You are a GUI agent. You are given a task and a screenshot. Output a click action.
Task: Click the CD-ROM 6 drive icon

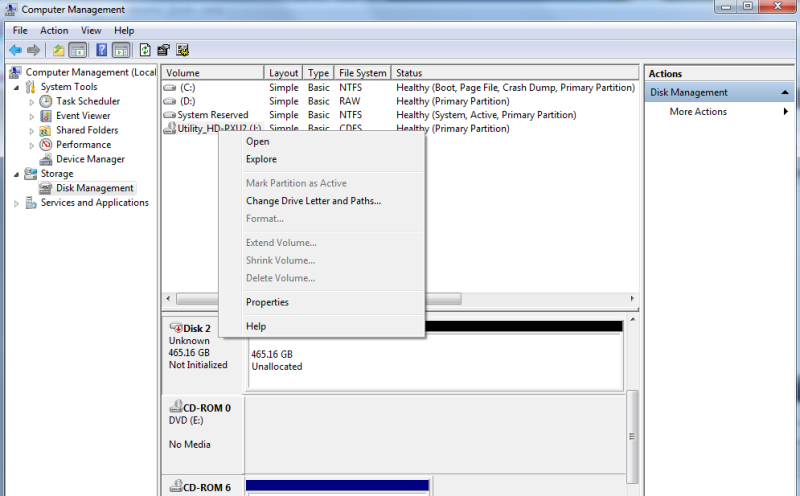[x=176, y=486]
